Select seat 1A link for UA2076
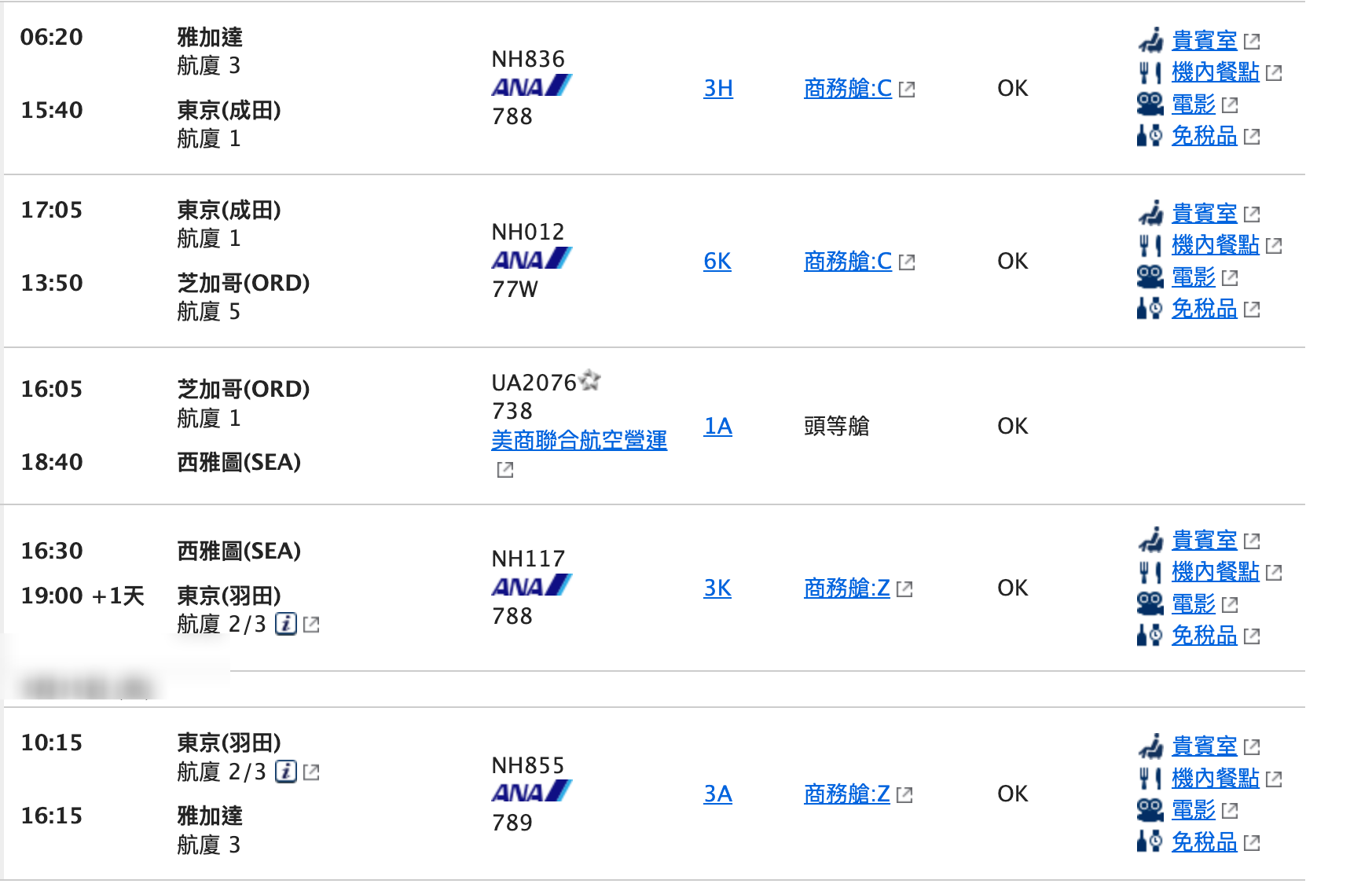This screenshot has height=891, width=1372. 718,426
